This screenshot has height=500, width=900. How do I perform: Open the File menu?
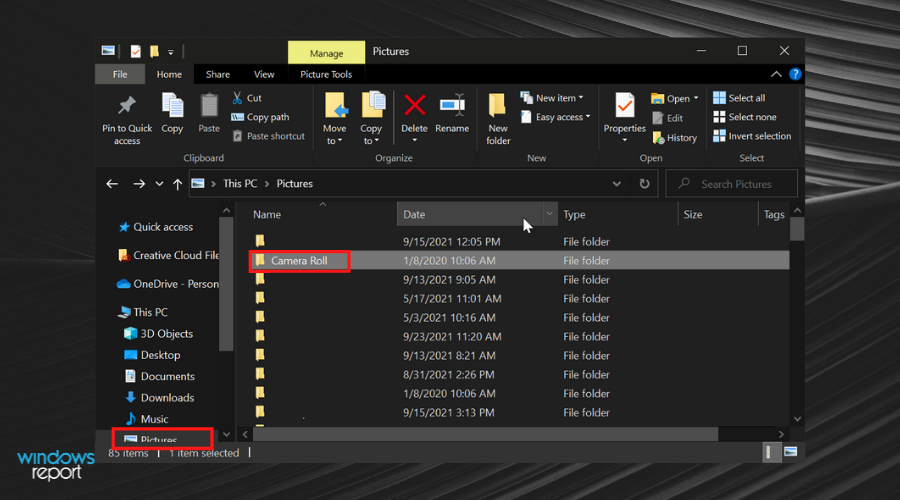[x=120, y=74]
